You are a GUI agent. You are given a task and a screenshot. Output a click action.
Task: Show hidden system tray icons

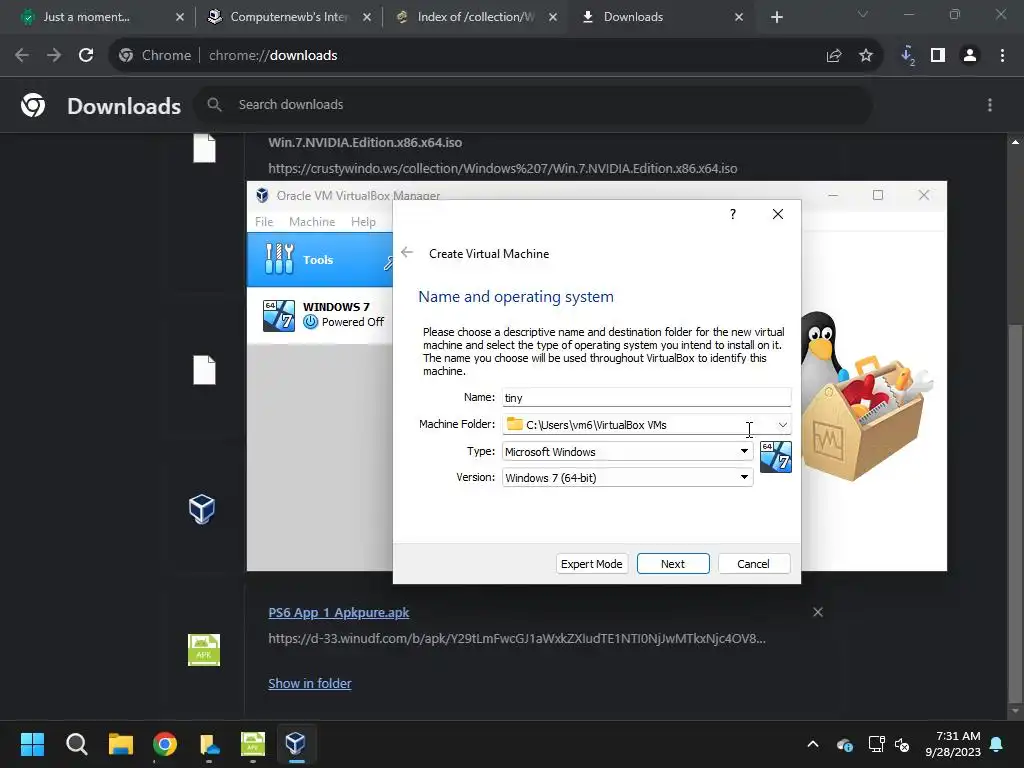[x=813, y=744]
